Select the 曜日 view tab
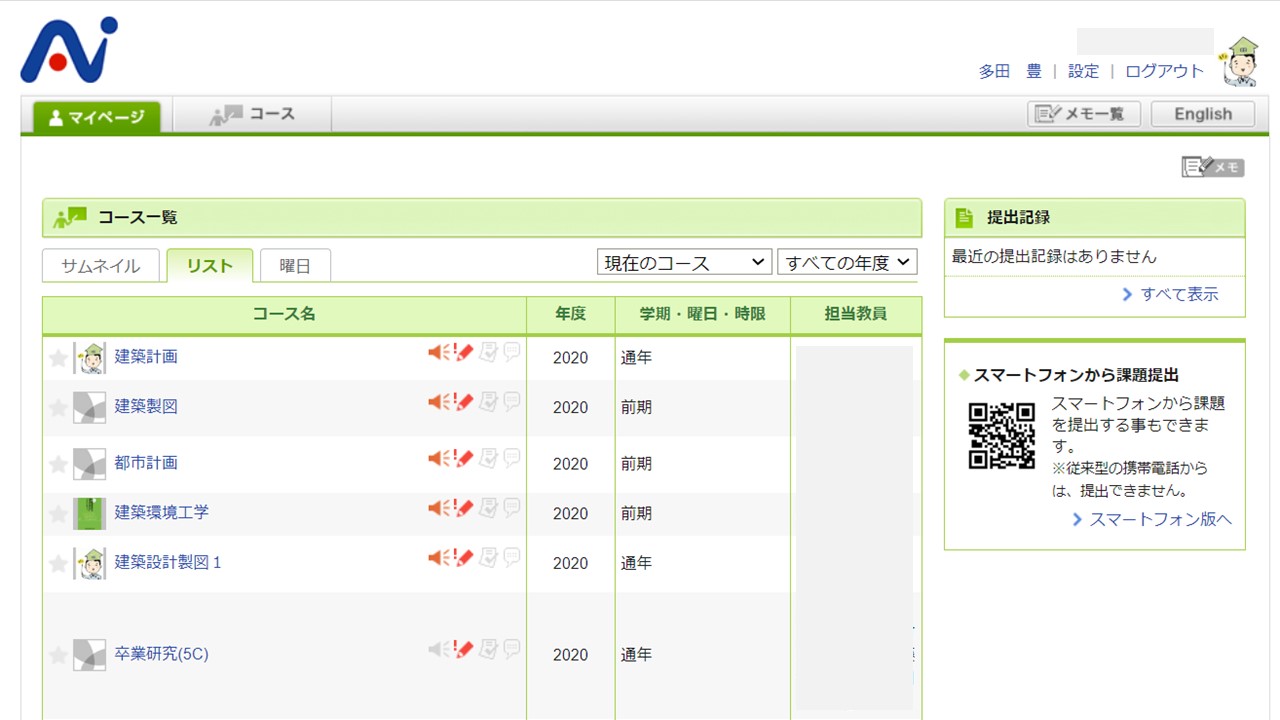Image resolution: width=1280 pixels, height=720 pixels. coord(295,266)
